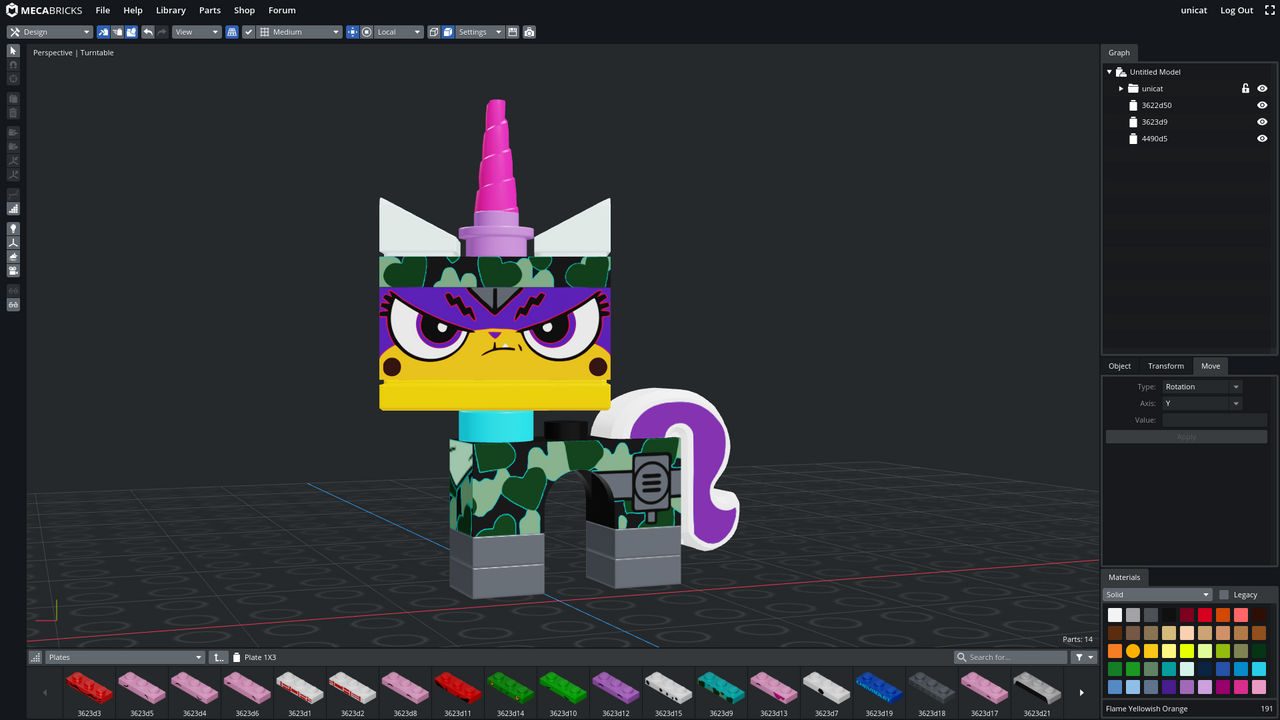Toggle visibility of the unicat group

pos(1262,88)
